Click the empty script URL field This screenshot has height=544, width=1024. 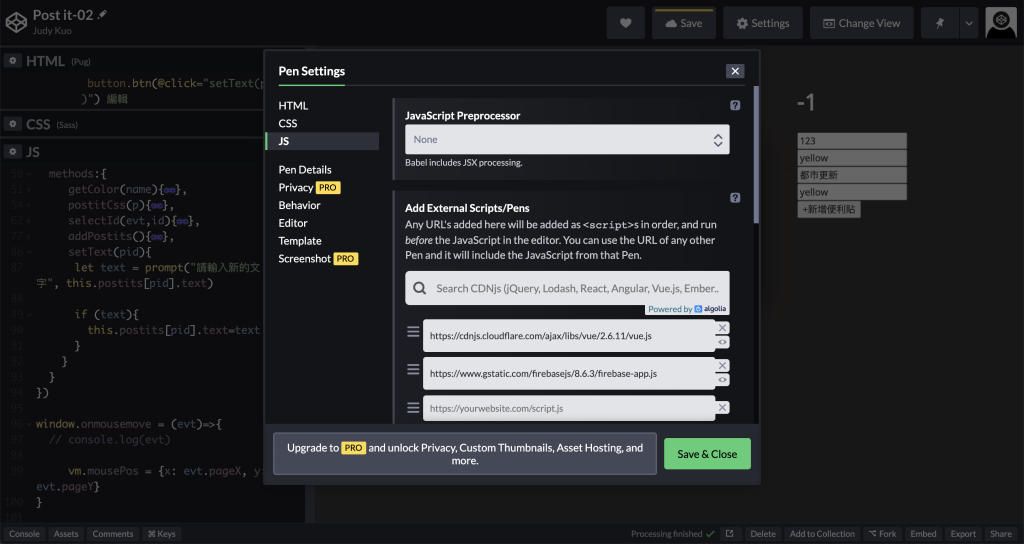click(568, 408)
